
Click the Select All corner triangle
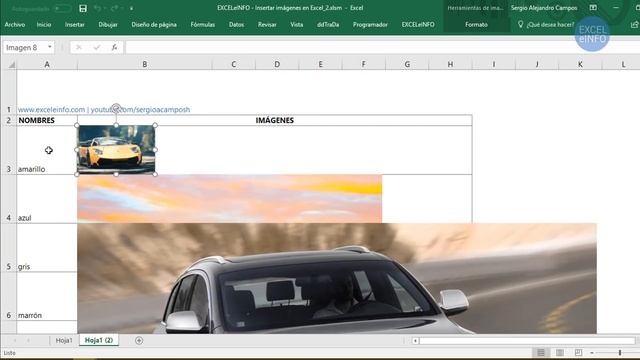[12, 64]
